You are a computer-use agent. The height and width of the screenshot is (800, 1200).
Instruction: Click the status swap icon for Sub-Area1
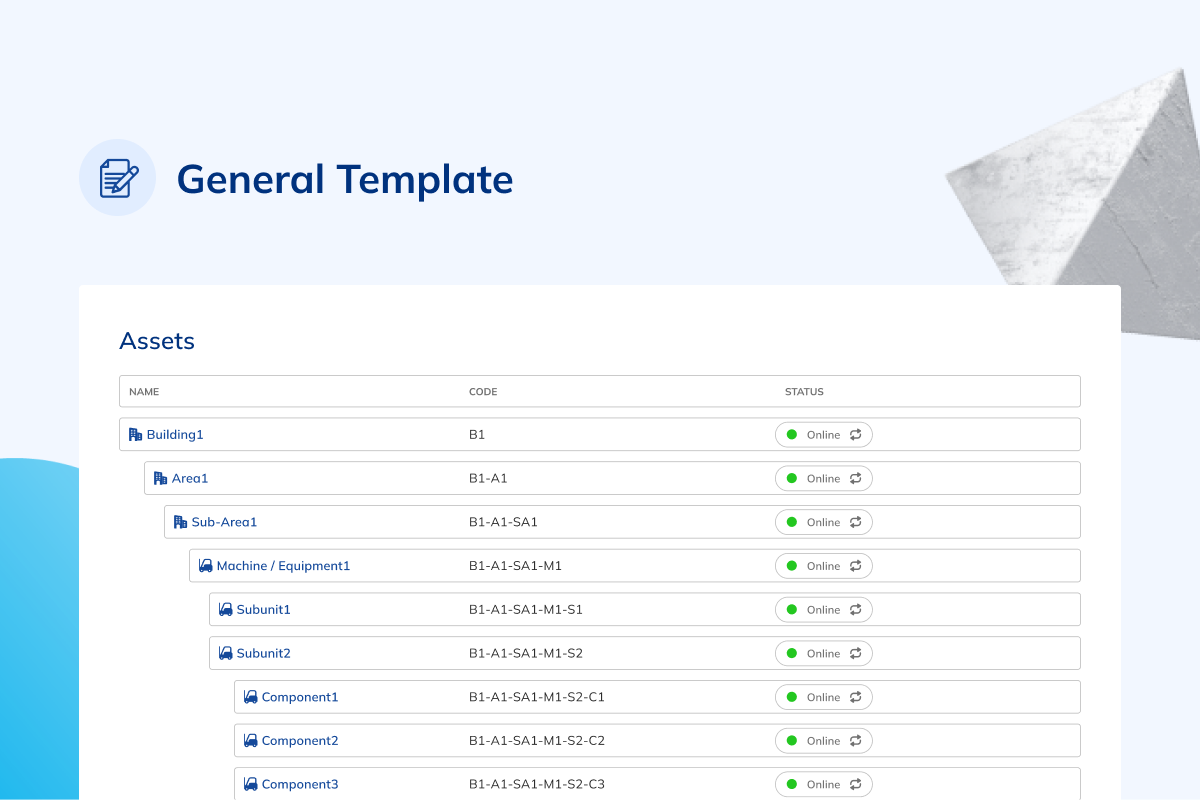[855, 522]
